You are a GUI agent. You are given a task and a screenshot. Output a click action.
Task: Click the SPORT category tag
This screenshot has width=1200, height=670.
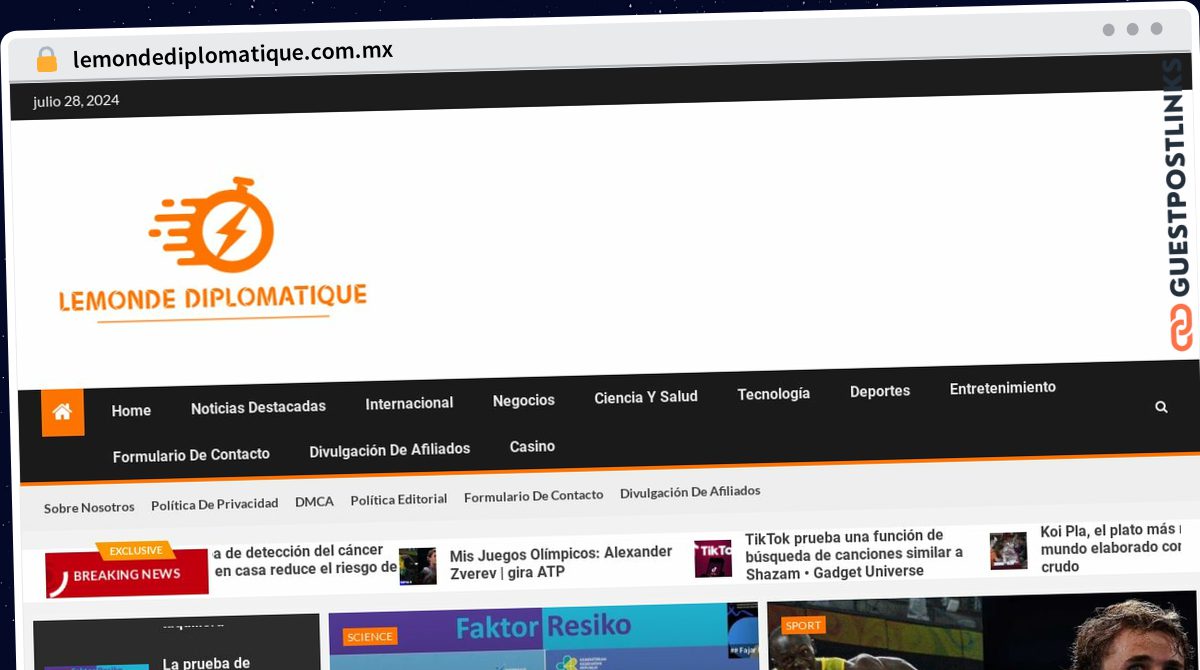point(803,625)
